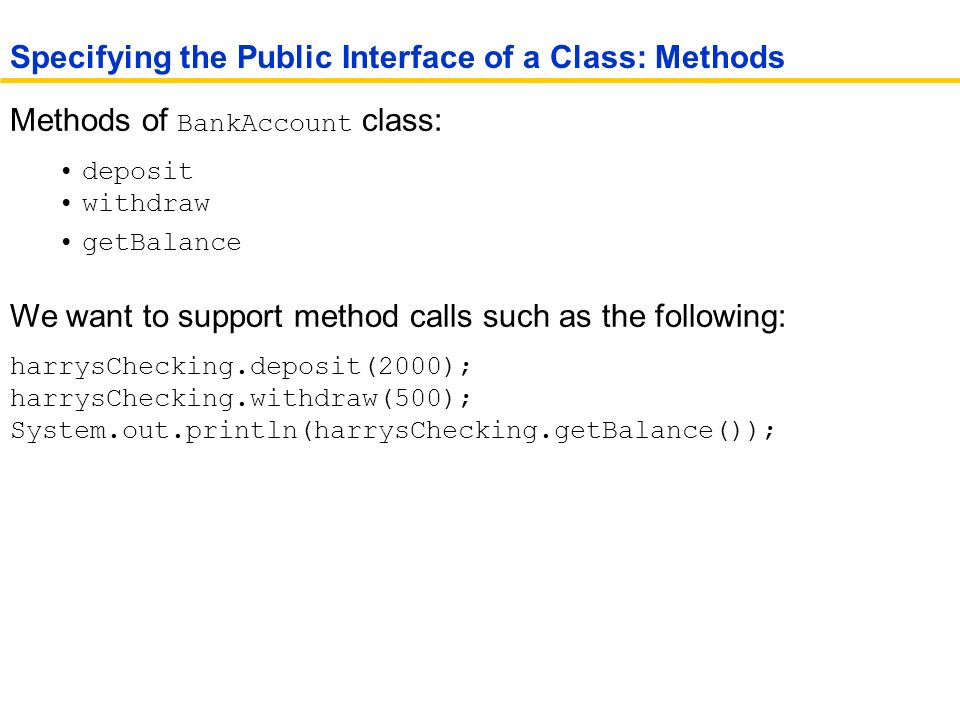Click the 'Methods of' intro text

[x=89, y=120]
